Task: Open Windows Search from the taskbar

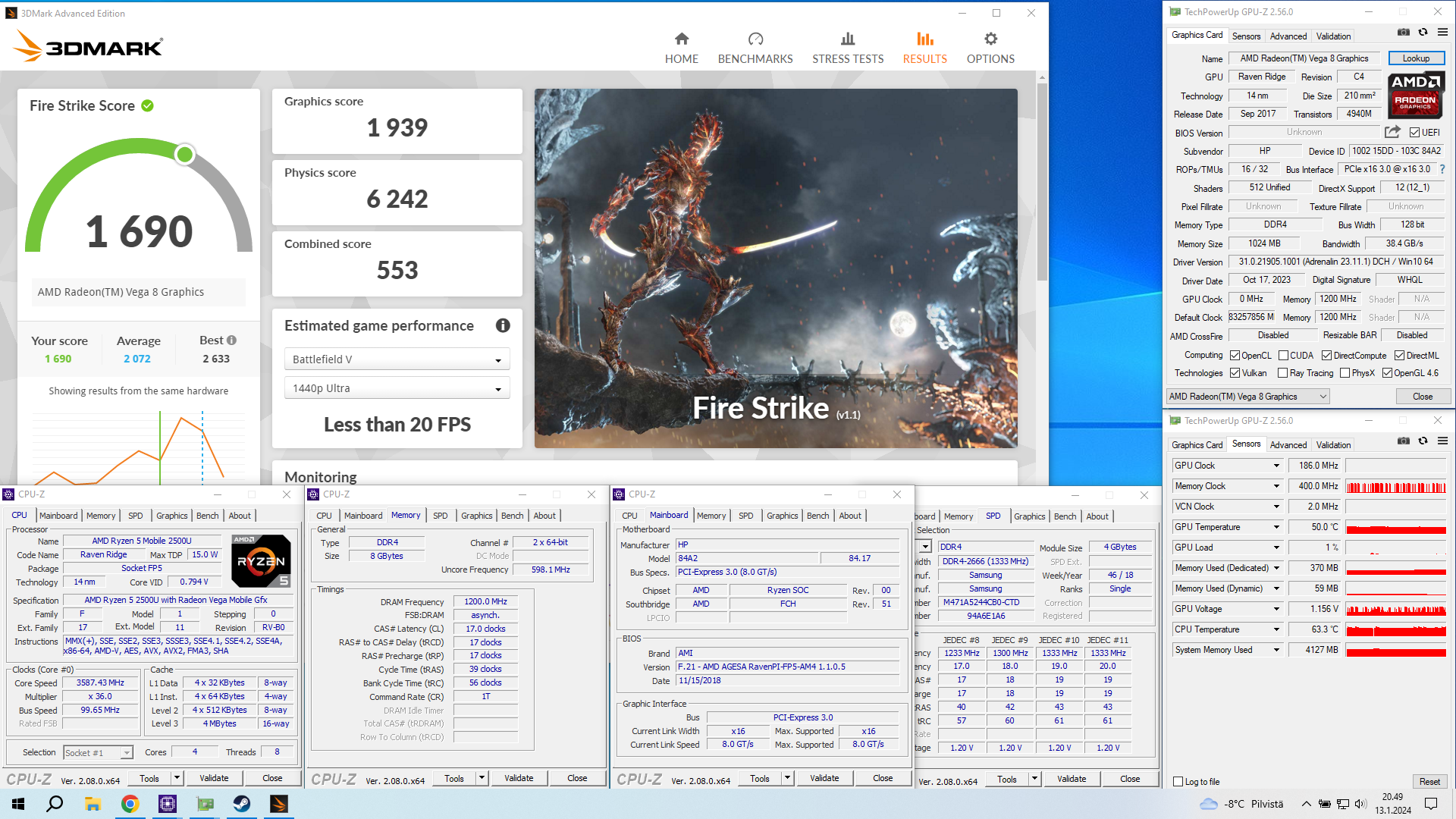Action: tap(55, 804)
